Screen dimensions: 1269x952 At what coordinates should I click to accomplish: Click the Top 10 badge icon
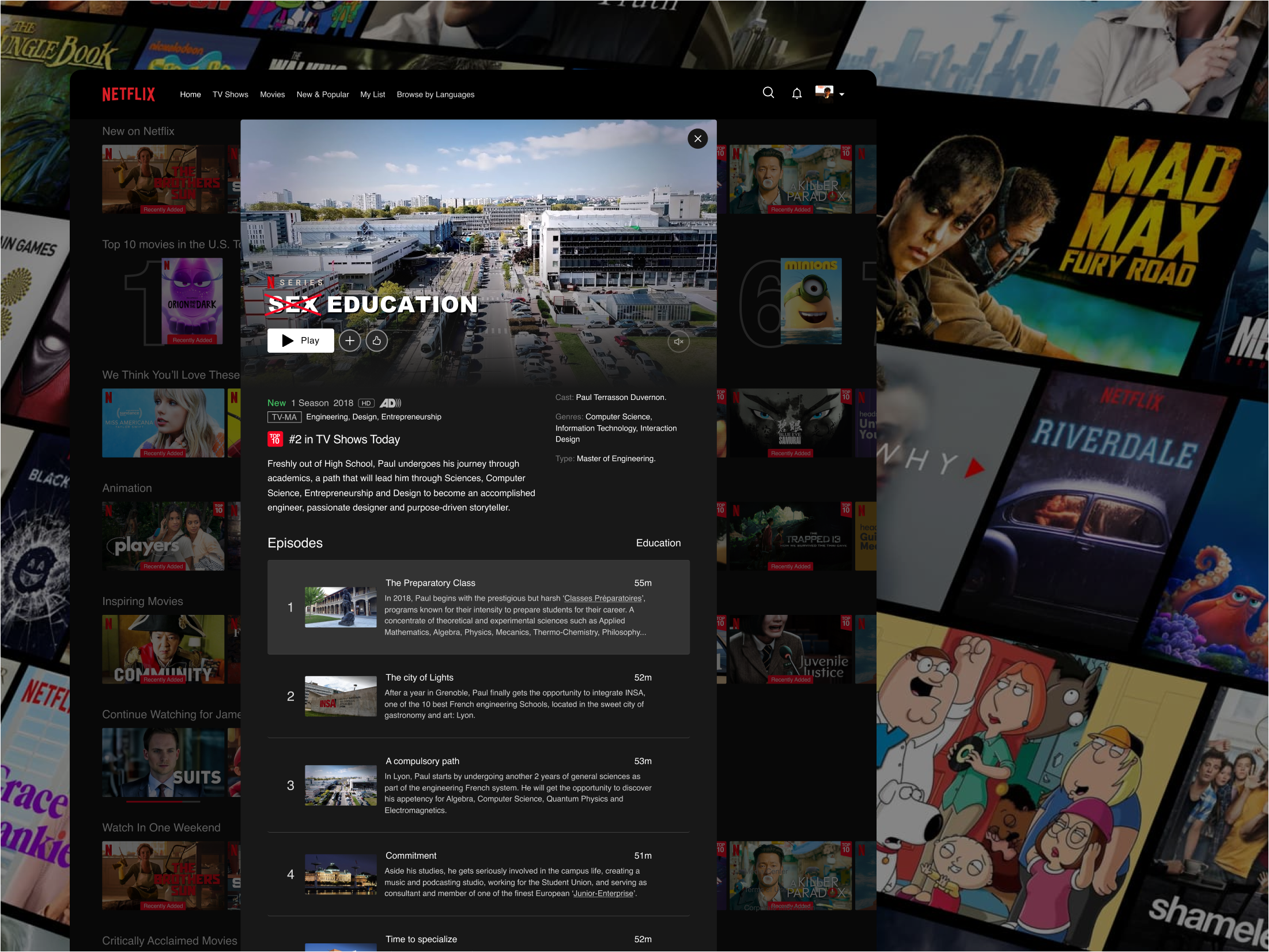coord(275,439)
